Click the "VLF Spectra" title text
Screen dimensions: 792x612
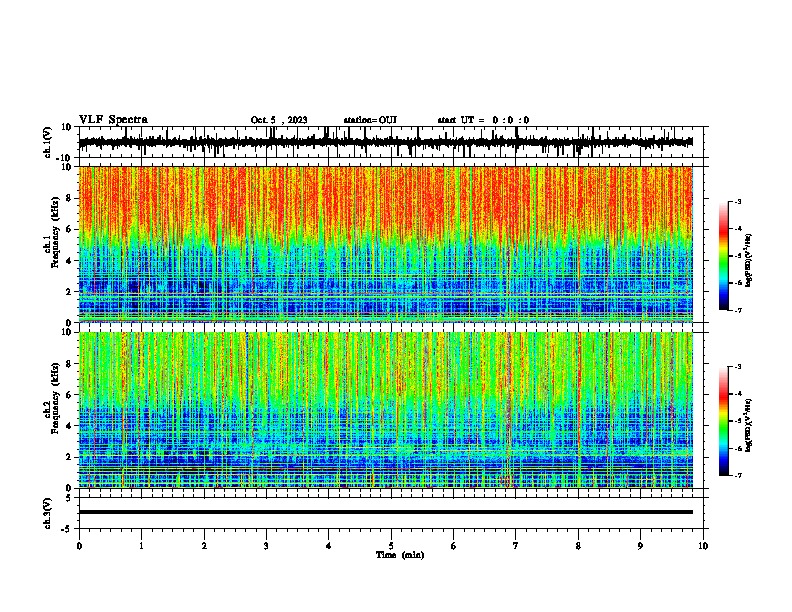pos(113,120)
